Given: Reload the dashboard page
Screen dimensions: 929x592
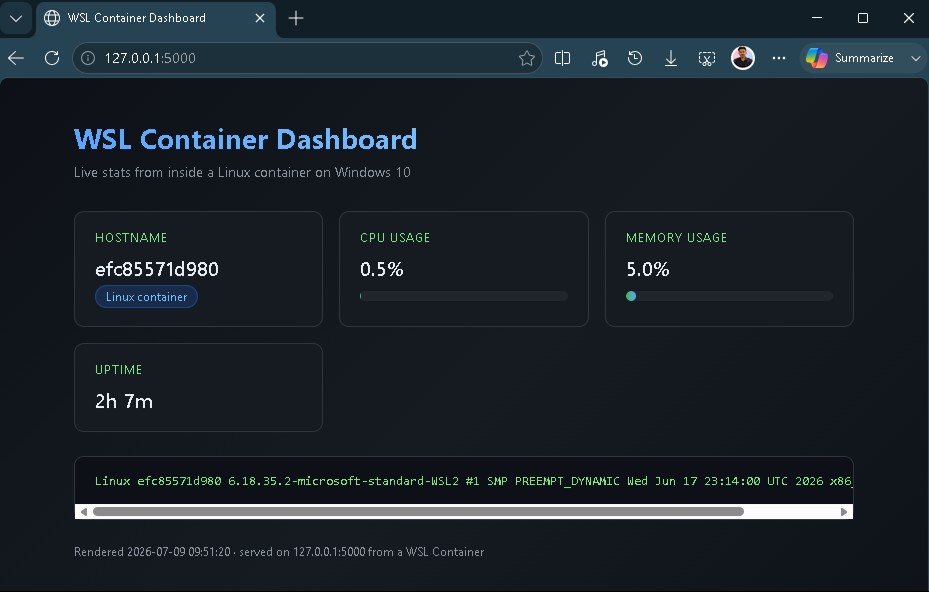Looking at the screenshot, I should 52,58.
